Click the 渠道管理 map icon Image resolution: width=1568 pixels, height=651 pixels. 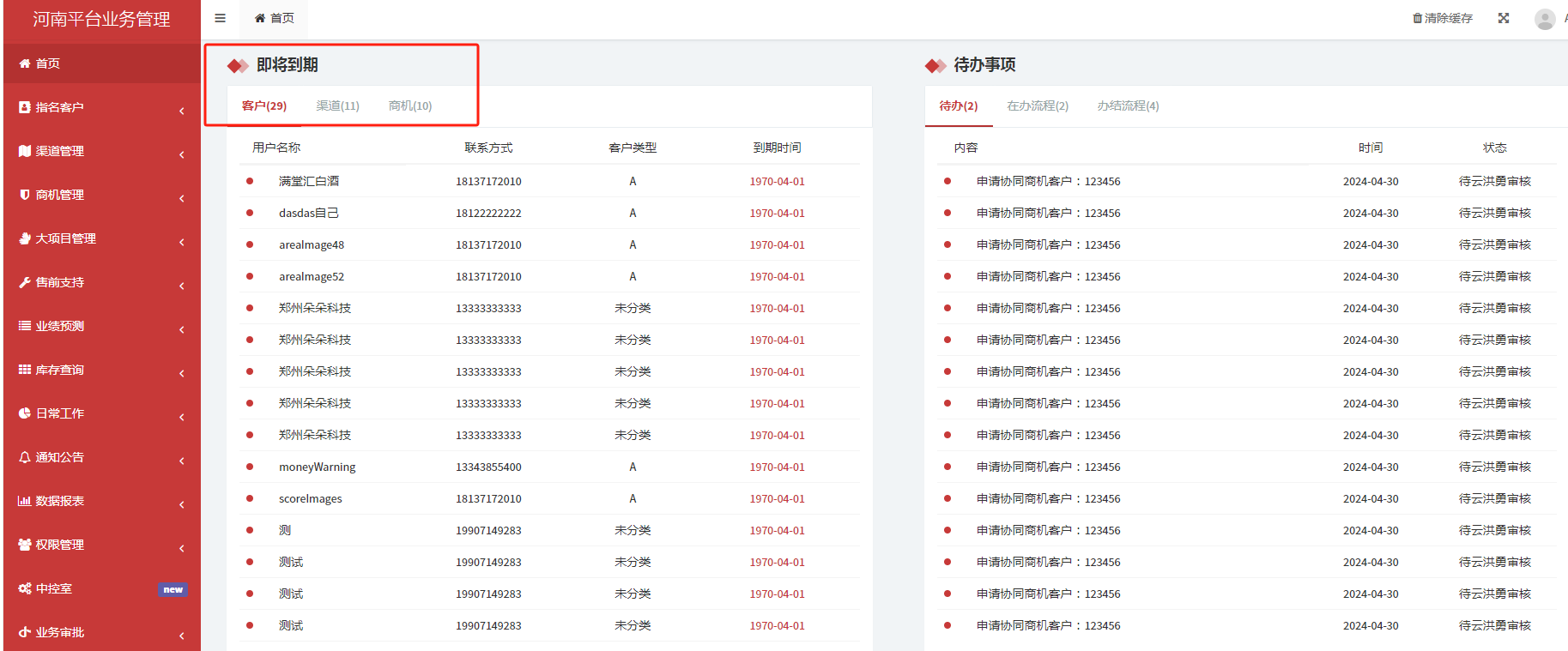tap(25, 151)
